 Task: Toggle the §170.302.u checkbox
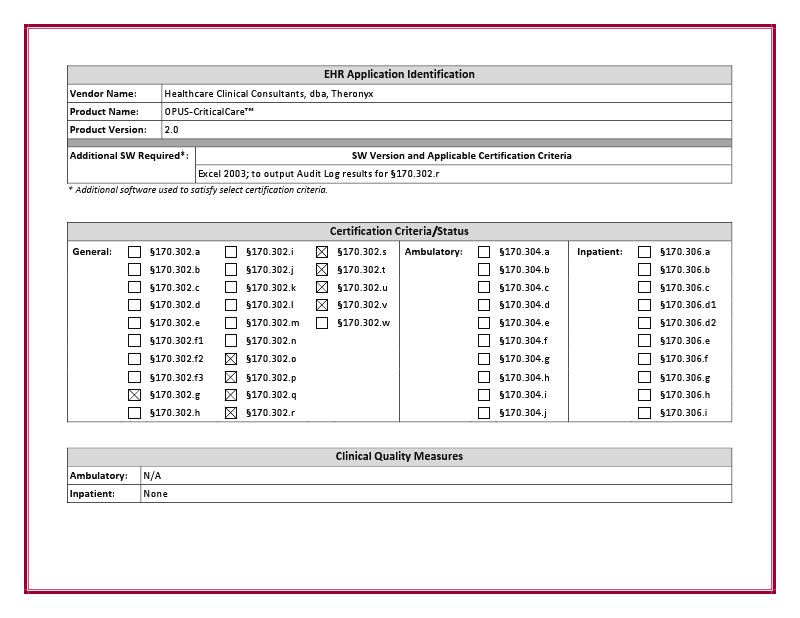pyautogui.click(x=322, y=288)
